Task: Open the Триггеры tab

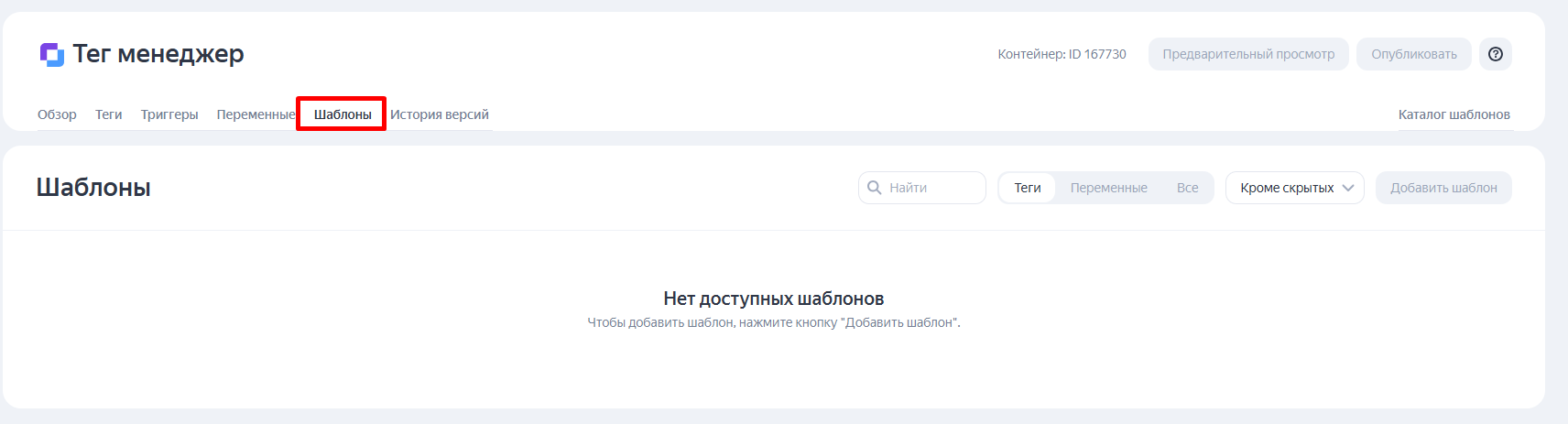Action: point(169,114)
